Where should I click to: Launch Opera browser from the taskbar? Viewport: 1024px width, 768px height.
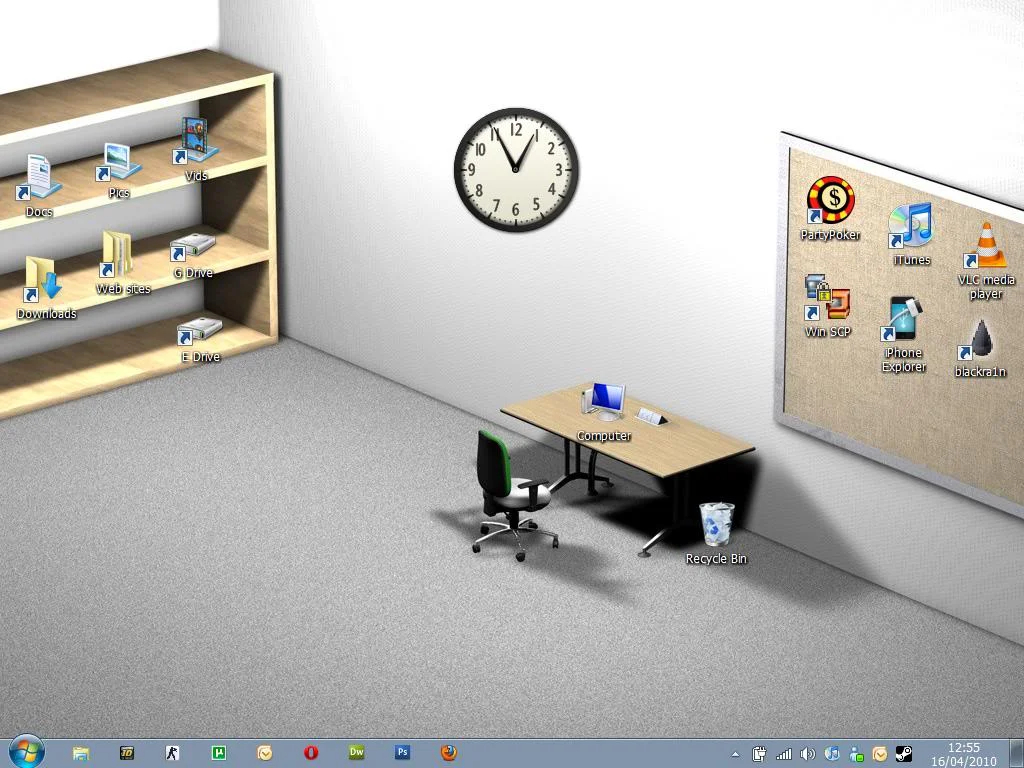(x=311, y=753)
